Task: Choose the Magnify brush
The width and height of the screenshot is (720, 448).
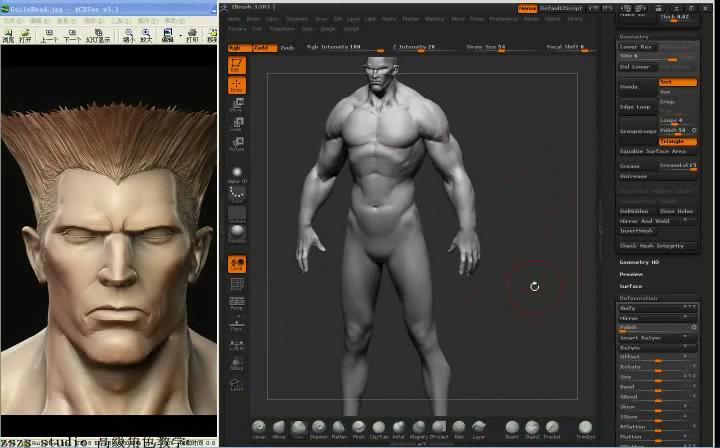Action: click(x=419, y=430)
